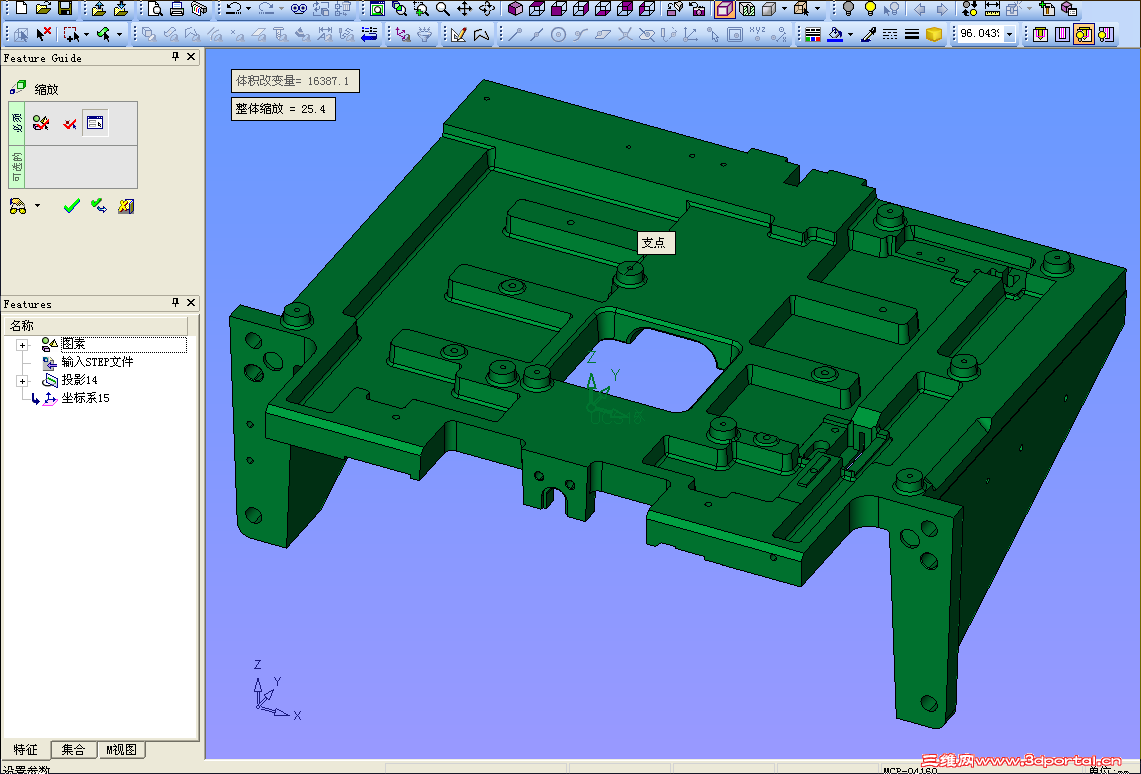Click the paint bucket fill color
Viewport: 1141px width, 774px height.
coord(835,33)
